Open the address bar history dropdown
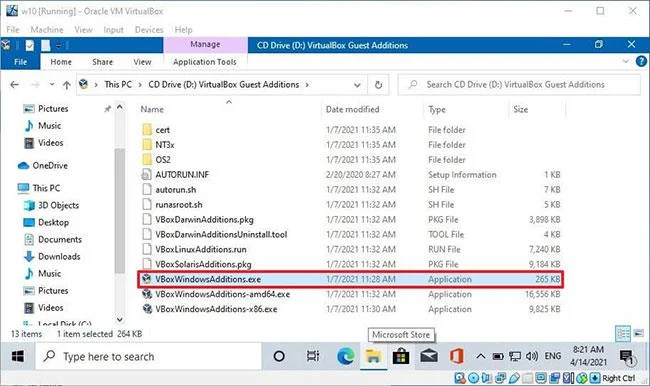 pos(357,85)
